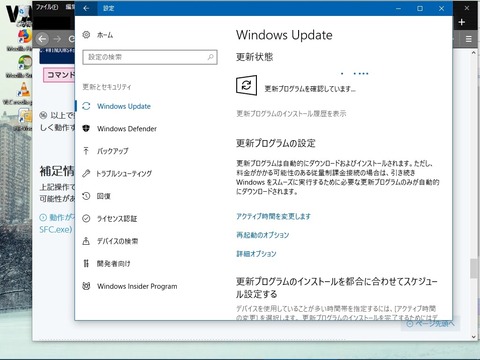This screenshot has height=360, width=480.
Task: Open a new browser tab with plus
Action: pyautogui.click(x=462, y=22)
